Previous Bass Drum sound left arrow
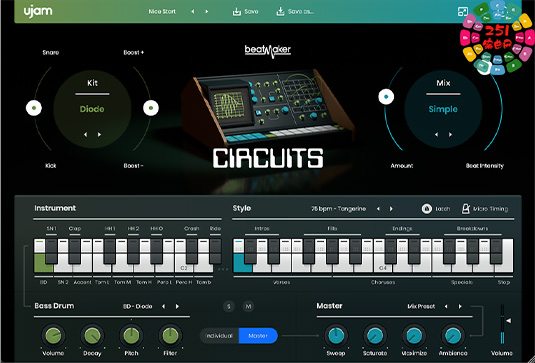The height and width of the screenshot is (363, 535). click(x=163, y=306)
